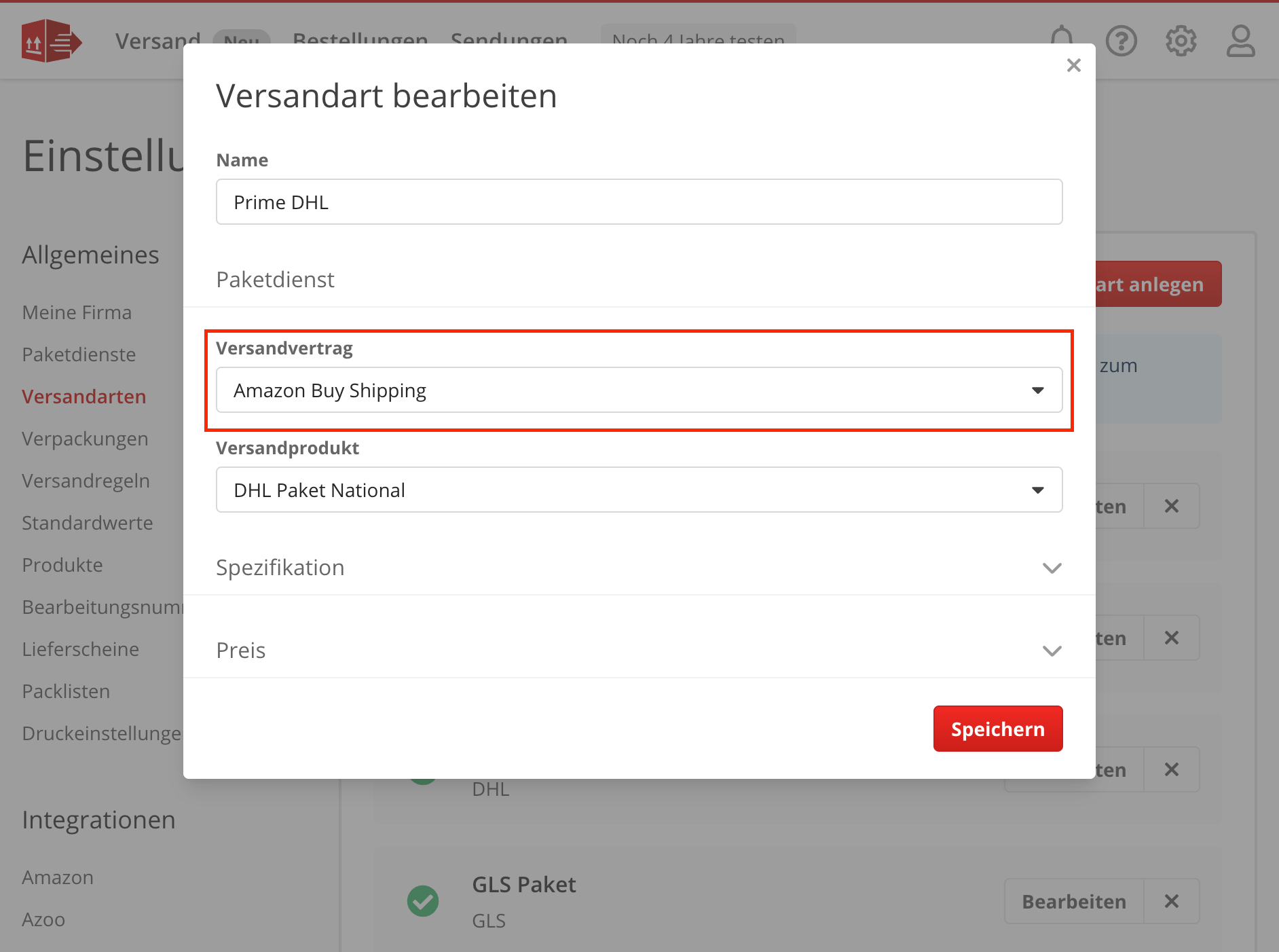
Task: Click the GLS Paket shipping method title
Action: coord(524,884)
